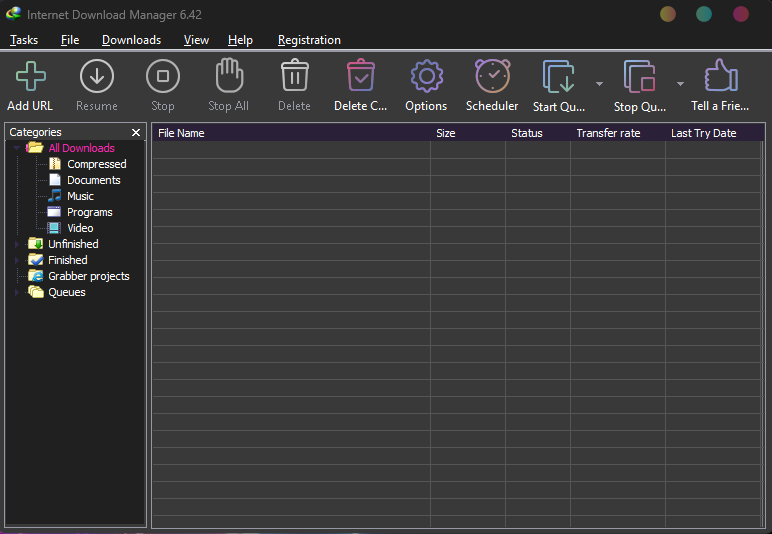Open the Scheduler alarm clock icon
This screenshot has width=772, height=534.
(x=492, y=76)
